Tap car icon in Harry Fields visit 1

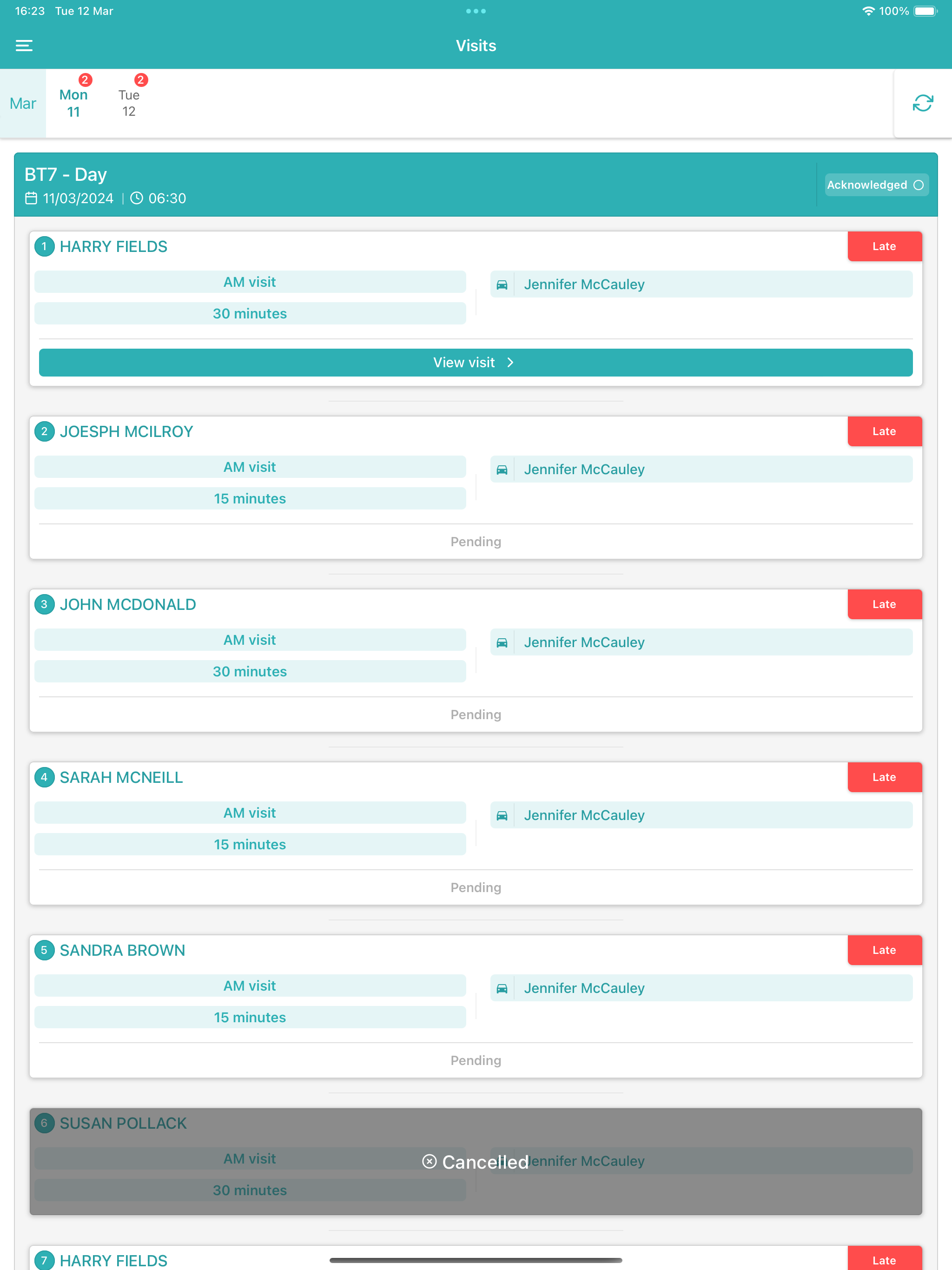click(502, 284)
